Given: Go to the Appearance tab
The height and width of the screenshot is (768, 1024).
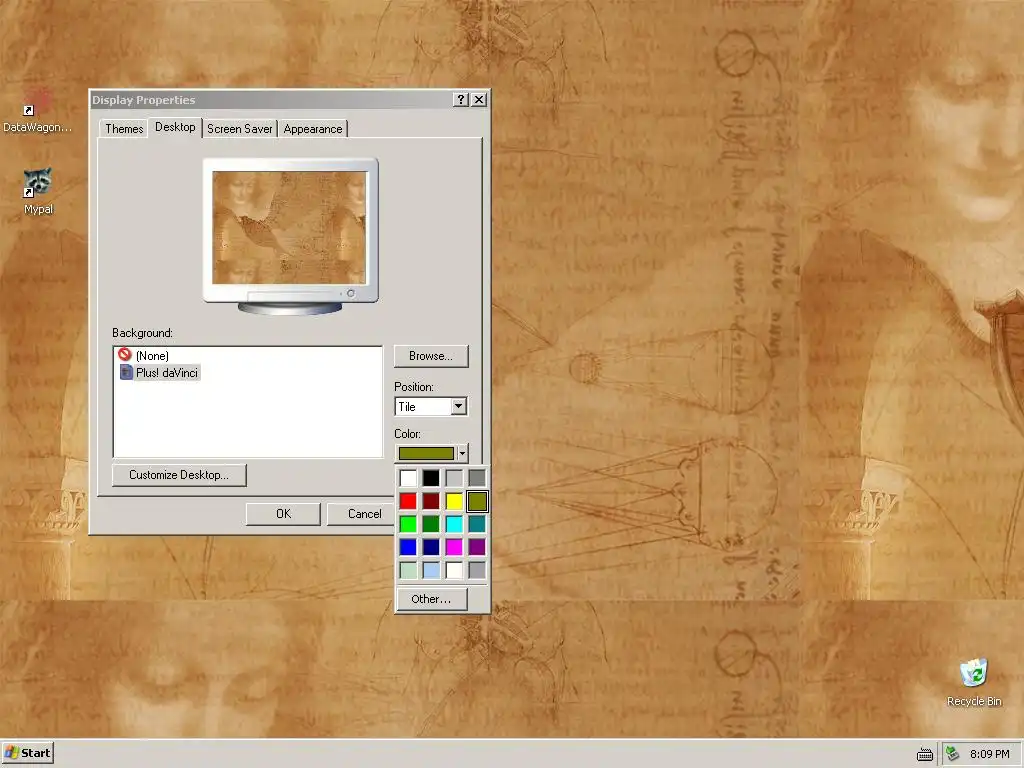Looking at the screenshot, I should [x=313, y=129].
